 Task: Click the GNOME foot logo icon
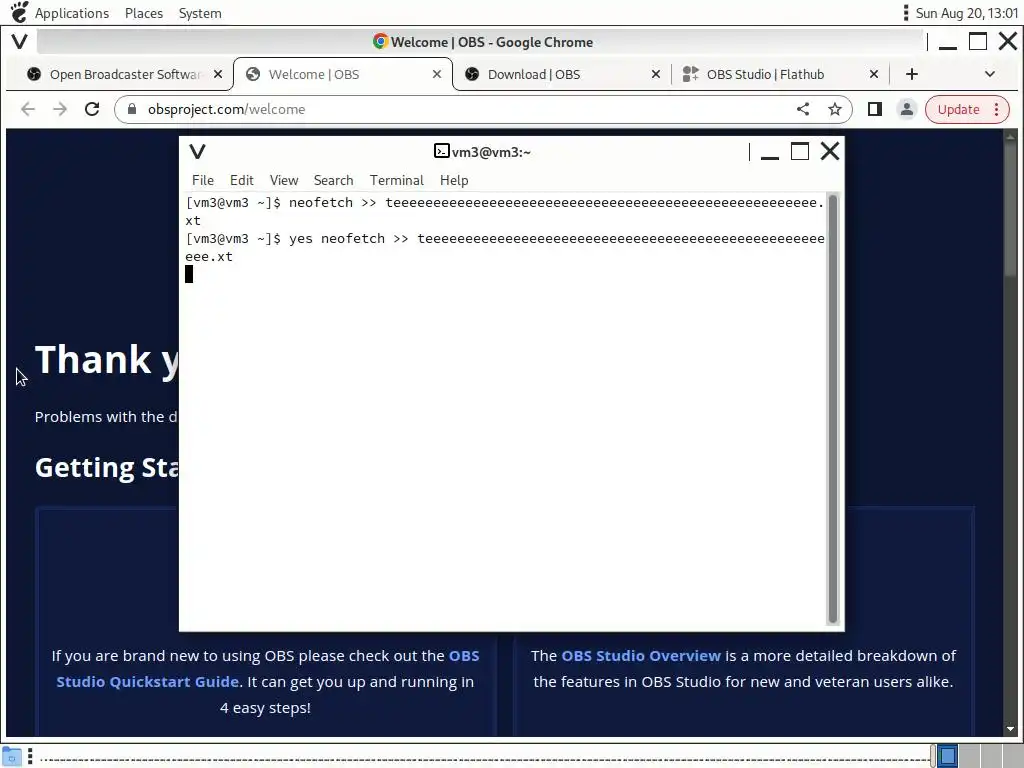click(x=19, y=12)
